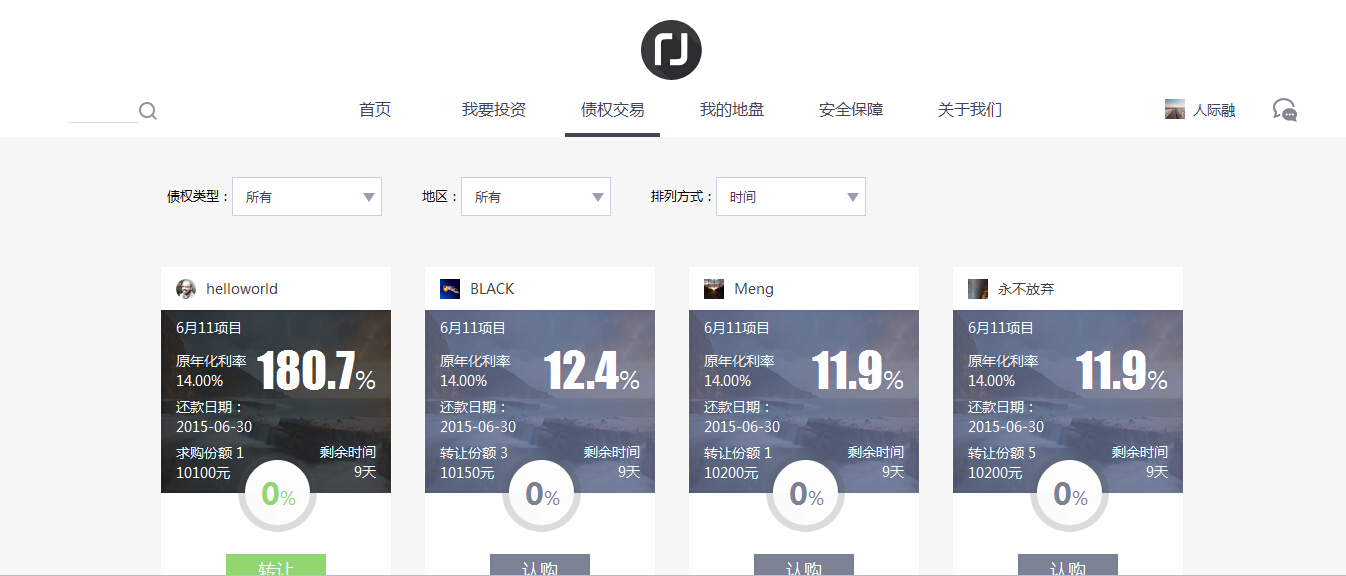1346x576 pixels.
Task: Open the 我的地盘 nav item
Action: [x=732, y=110]
